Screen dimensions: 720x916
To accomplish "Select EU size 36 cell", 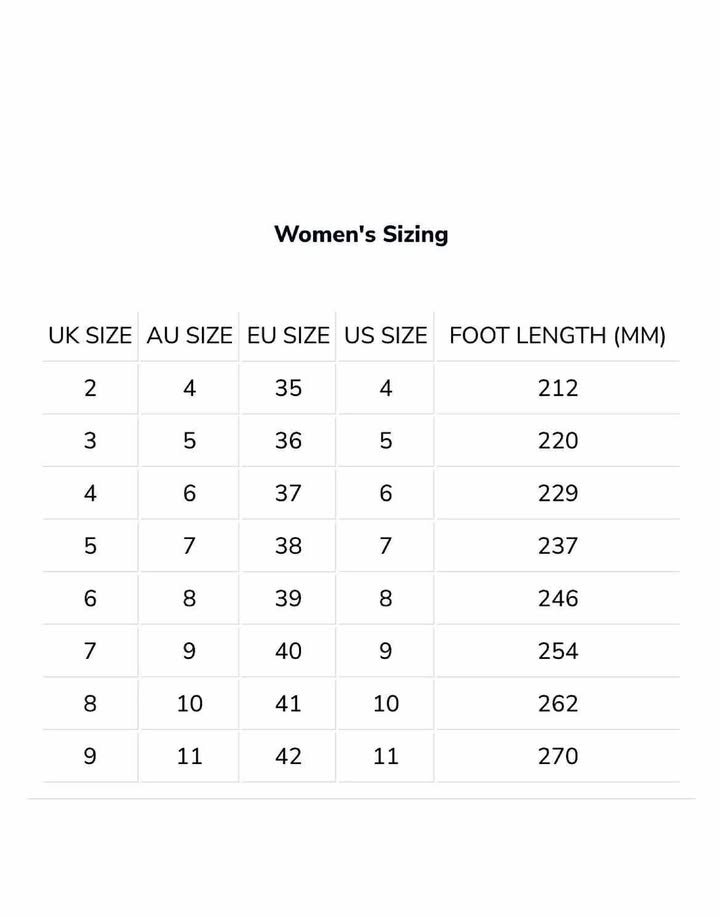I will [288, 441].
